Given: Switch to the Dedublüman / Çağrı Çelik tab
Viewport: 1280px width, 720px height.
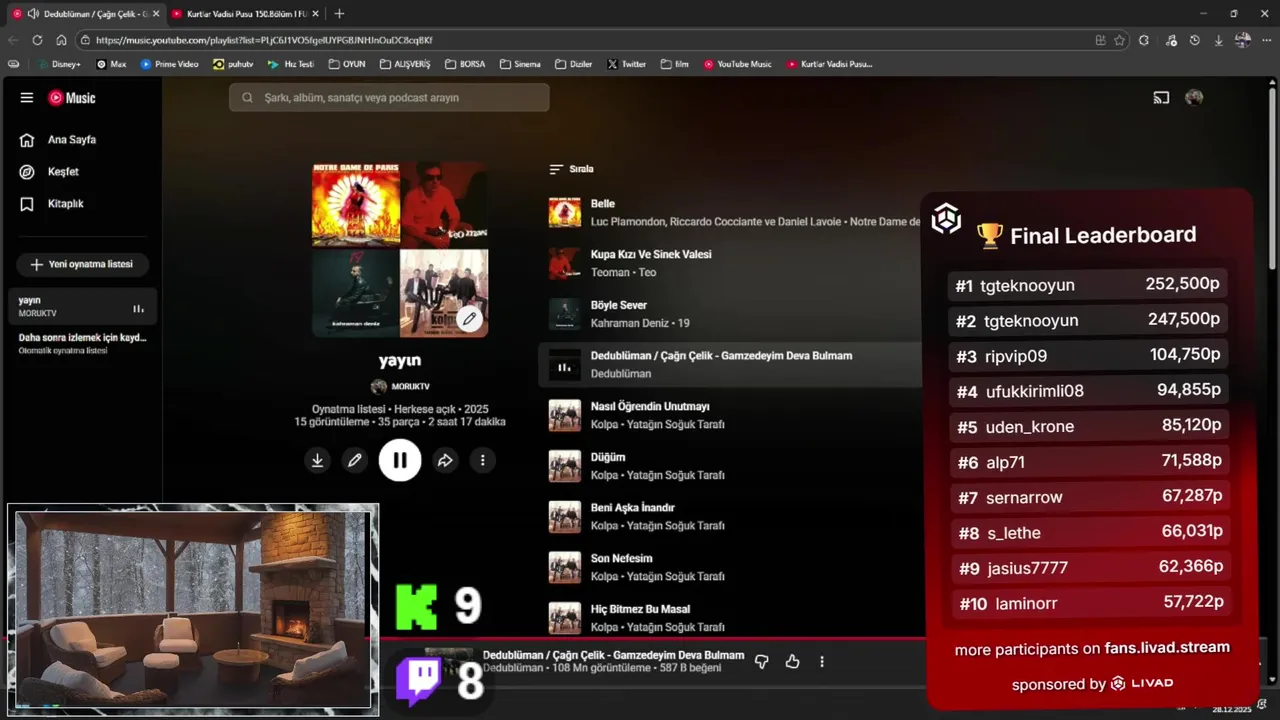Looking at the screenshot, I should [x=86, y=14].
